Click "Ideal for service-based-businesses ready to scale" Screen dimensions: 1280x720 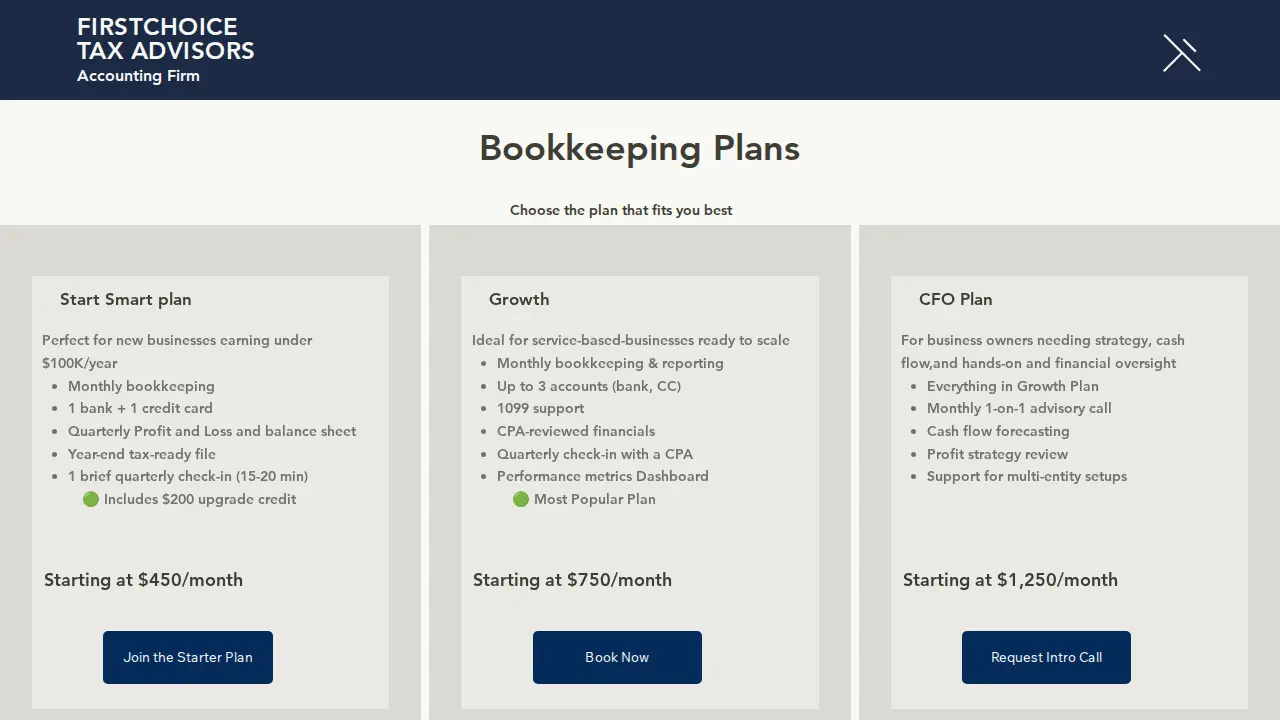pyautogui.click(x=631, y=340)
